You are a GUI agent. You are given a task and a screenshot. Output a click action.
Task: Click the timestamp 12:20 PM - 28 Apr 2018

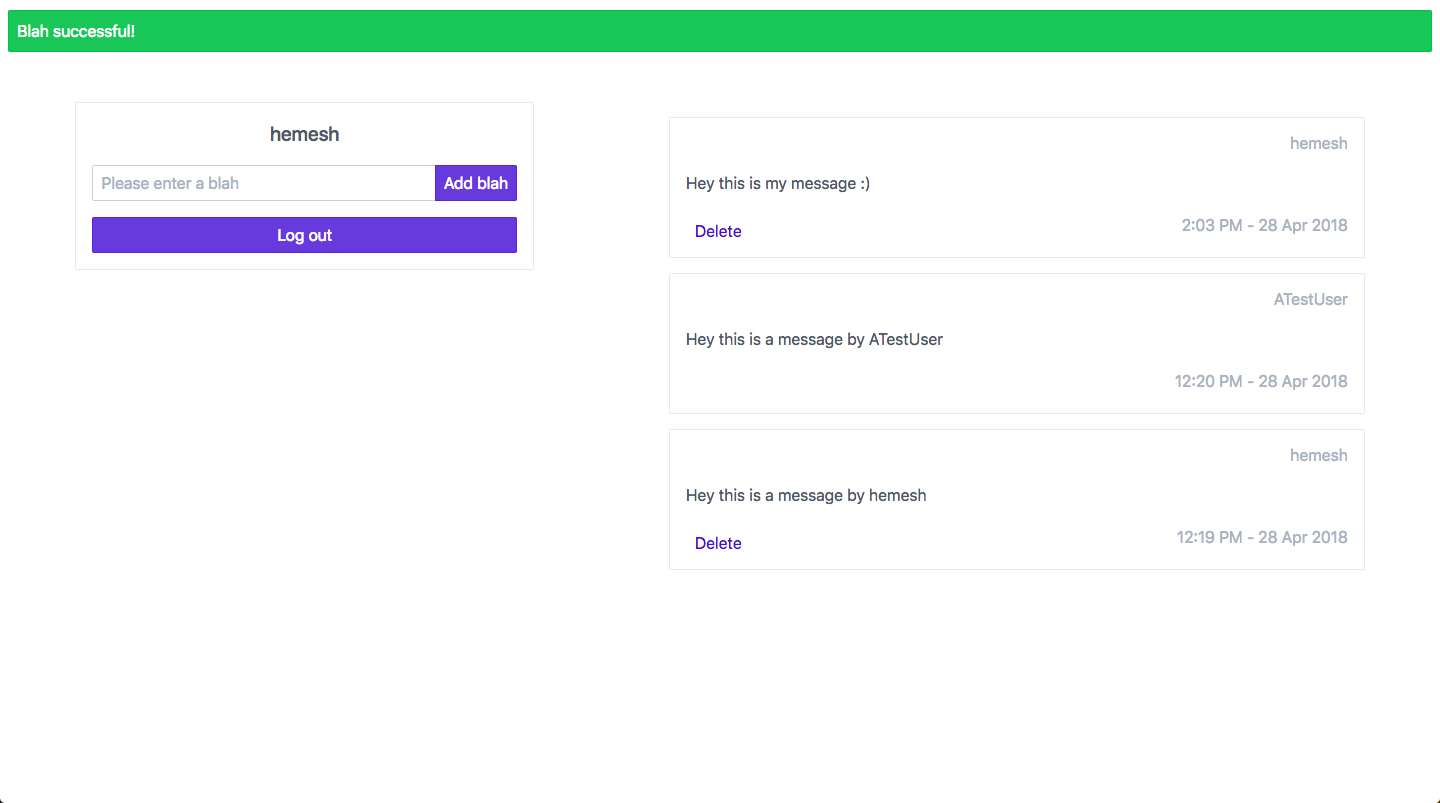point(1261,381)
